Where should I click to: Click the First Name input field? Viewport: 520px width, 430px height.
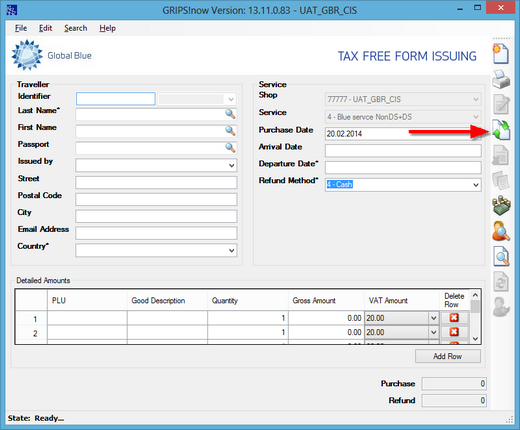click(x=156, y=131)
